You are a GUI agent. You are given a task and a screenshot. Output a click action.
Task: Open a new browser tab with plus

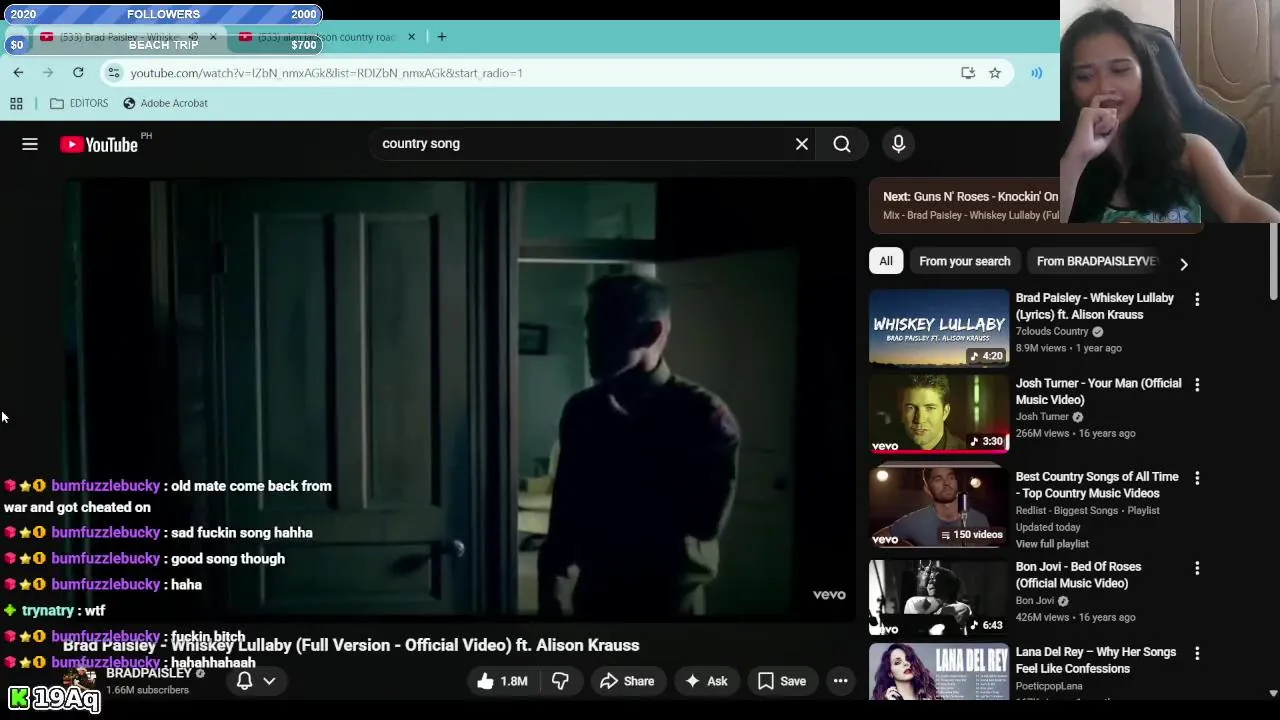coord(441,37)
